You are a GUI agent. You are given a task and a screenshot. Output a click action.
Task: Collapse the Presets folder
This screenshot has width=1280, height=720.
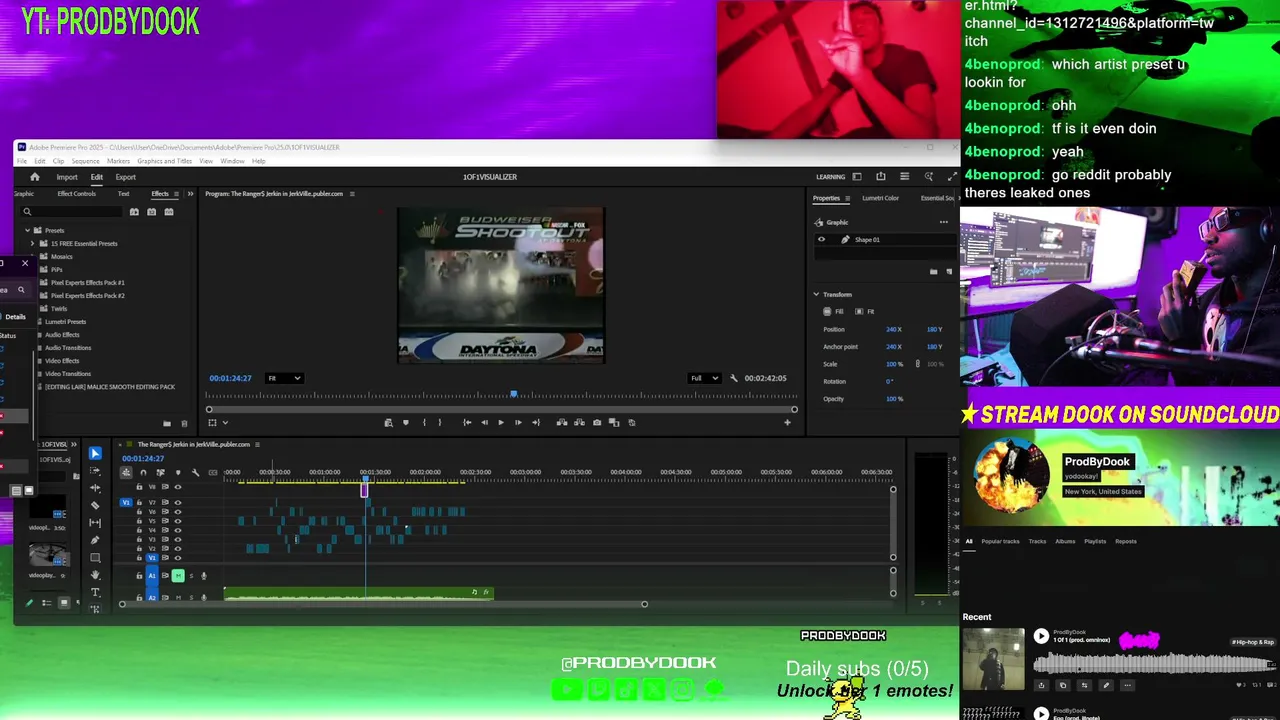(27, 230)
